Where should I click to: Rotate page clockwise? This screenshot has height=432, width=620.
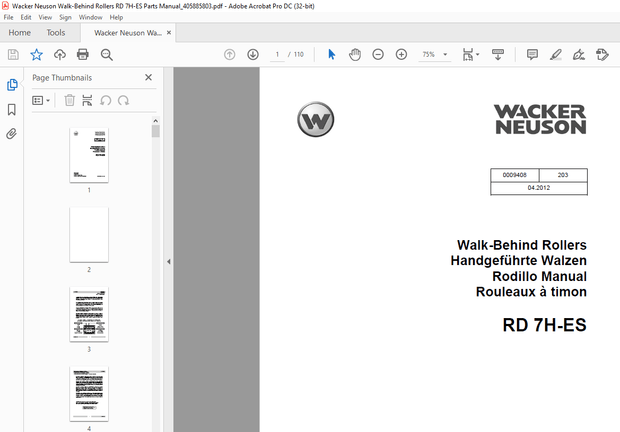[x=123, y=100]
